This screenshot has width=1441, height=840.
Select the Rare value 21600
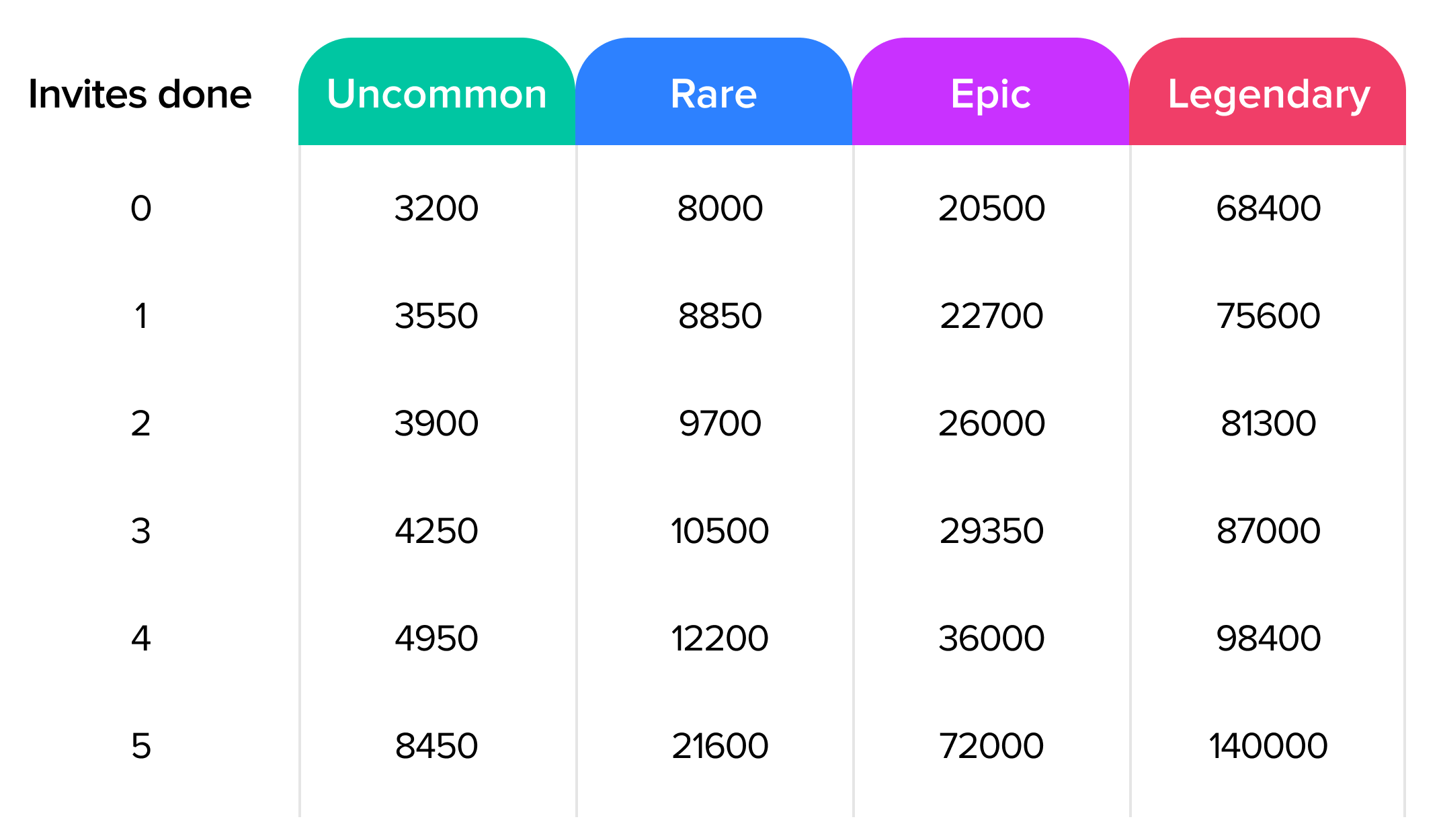(x=720, y=746)
